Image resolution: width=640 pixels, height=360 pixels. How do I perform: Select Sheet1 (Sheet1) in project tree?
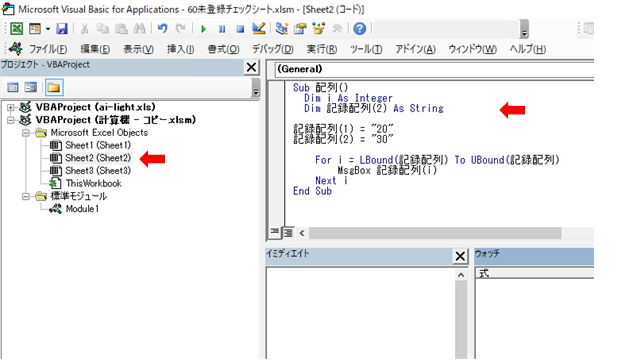click(98, 145)
